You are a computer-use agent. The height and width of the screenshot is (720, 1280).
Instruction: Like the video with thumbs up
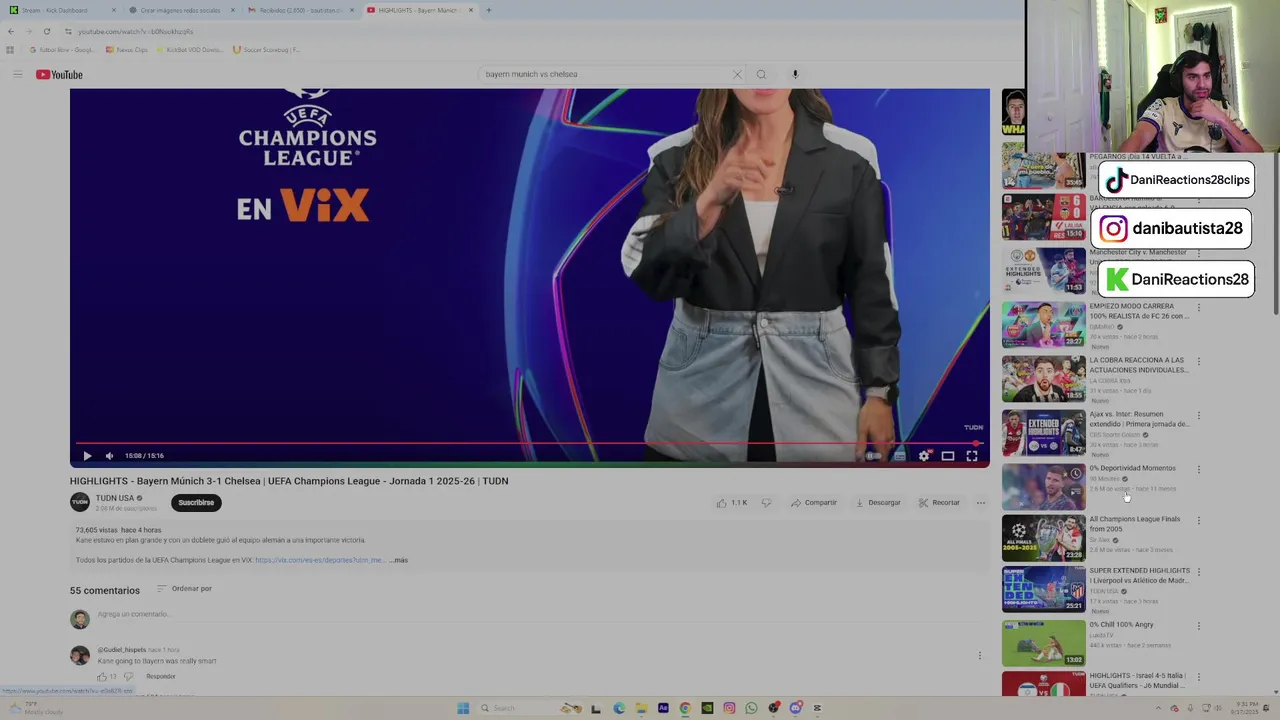(x=731, y=503)
